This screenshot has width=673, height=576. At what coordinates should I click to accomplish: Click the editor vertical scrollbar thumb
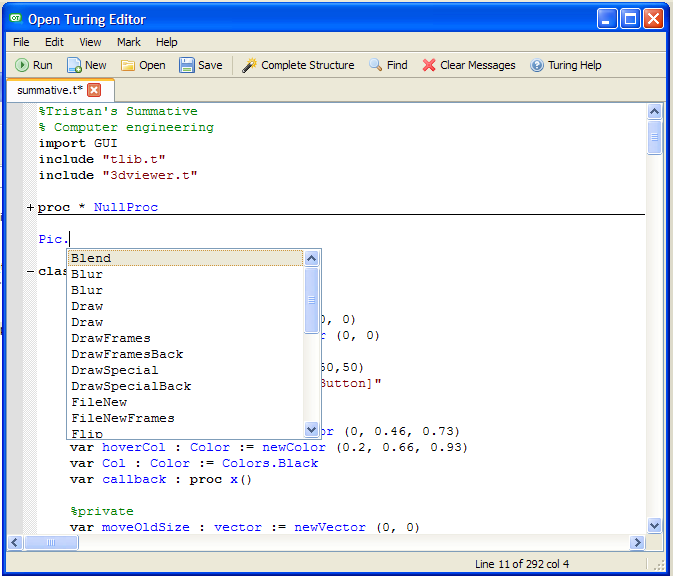coord(655,137)
